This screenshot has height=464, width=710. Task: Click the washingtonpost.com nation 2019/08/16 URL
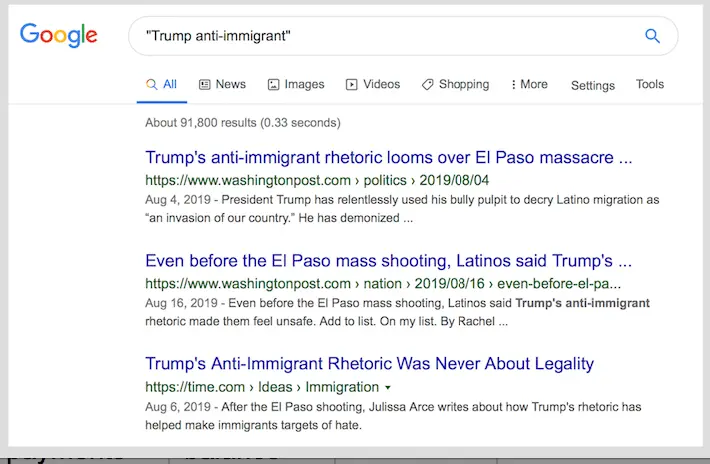(x=383, y=283)
